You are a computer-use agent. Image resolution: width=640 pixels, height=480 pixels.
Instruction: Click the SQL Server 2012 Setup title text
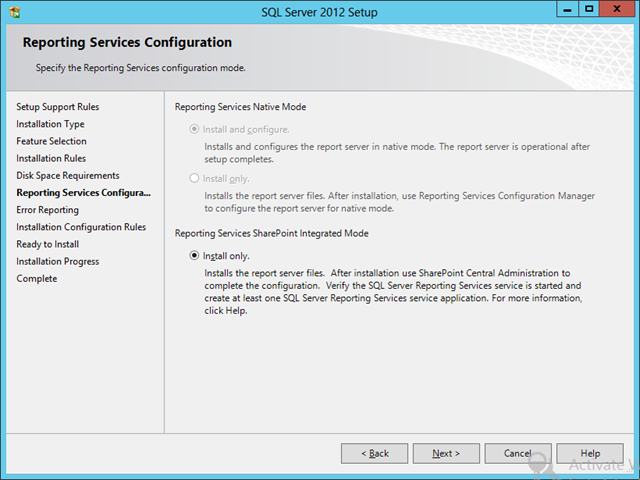tap(319, 12)
